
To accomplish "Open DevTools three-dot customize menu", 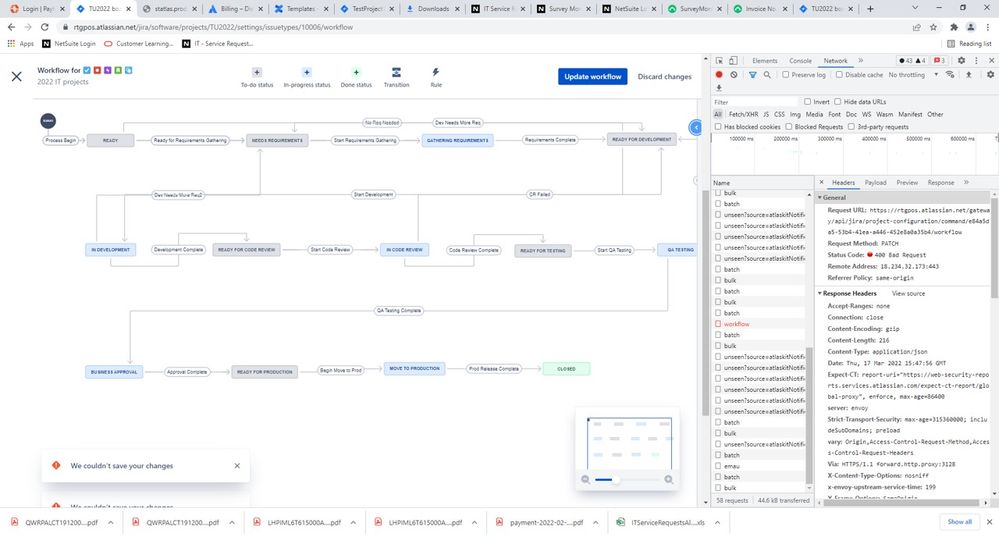I will tap(976, 61).
